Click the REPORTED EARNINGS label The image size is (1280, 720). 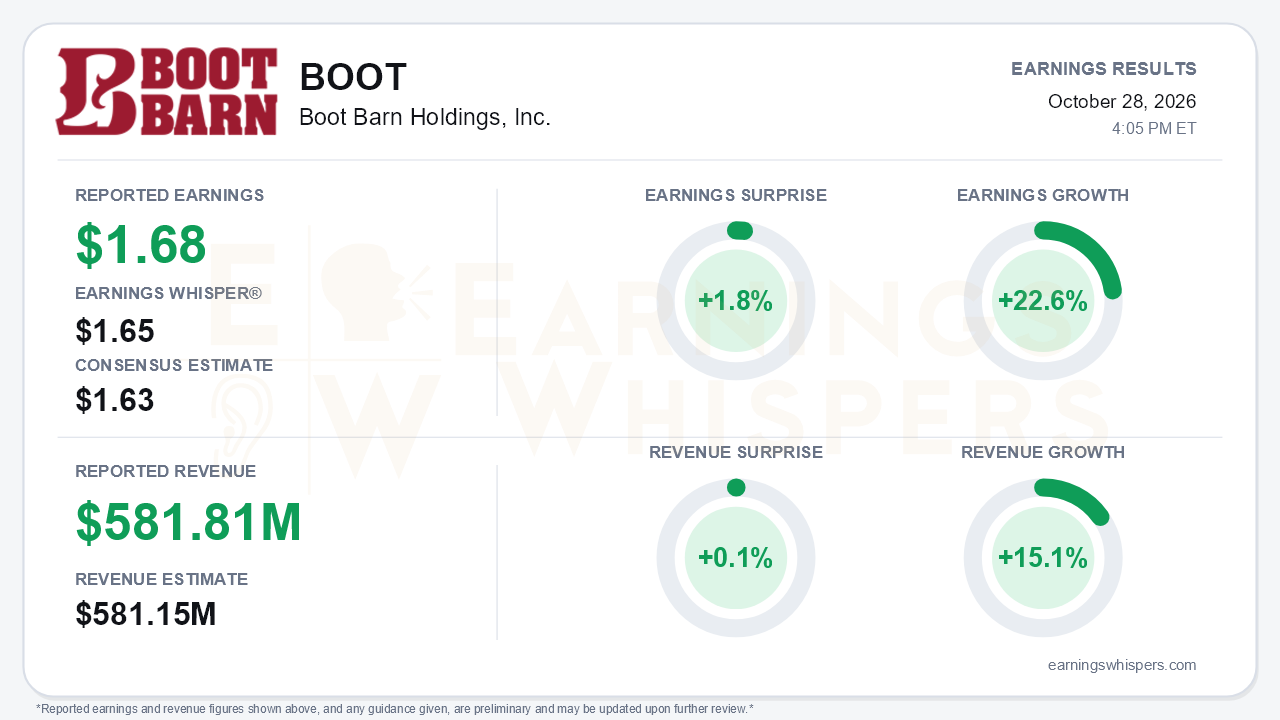coord(170,196)
